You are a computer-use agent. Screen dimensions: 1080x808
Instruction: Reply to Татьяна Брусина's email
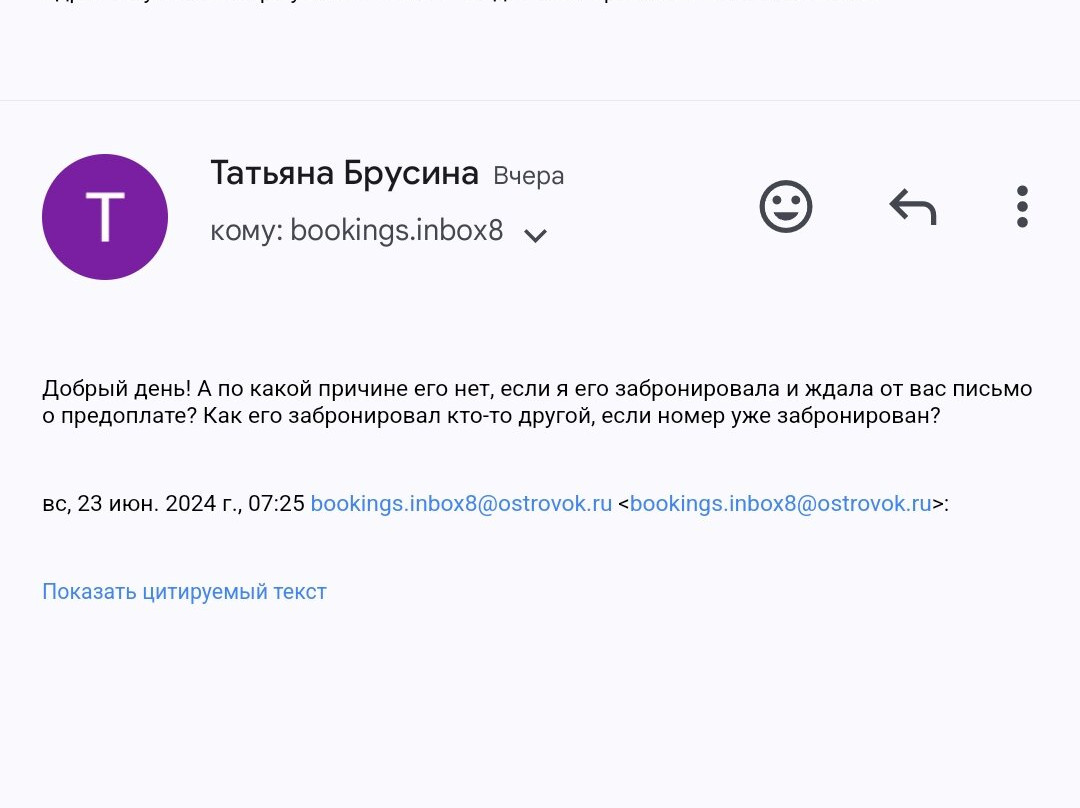pos(912,207)
